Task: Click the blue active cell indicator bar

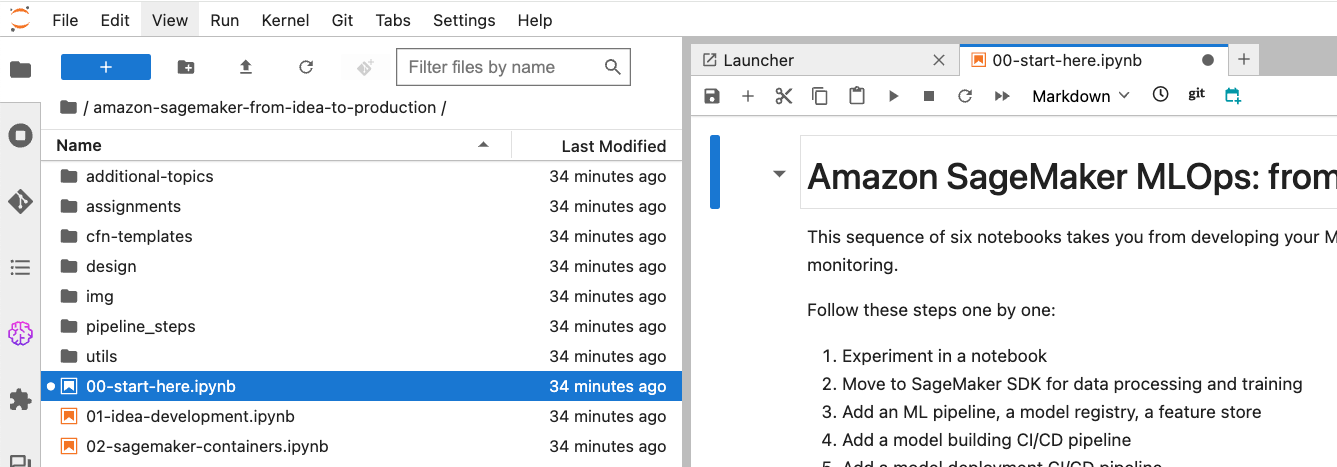Action: coord(715,172)
